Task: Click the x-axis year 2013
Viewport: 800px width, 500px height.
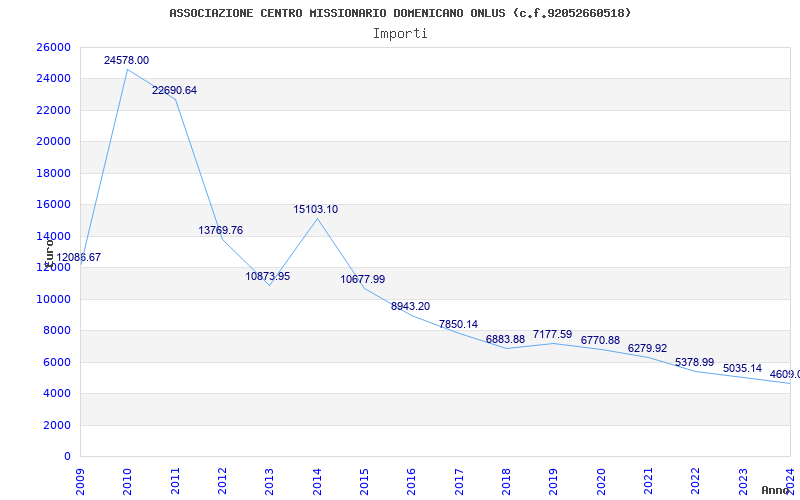Action: [x=269, y=482]
